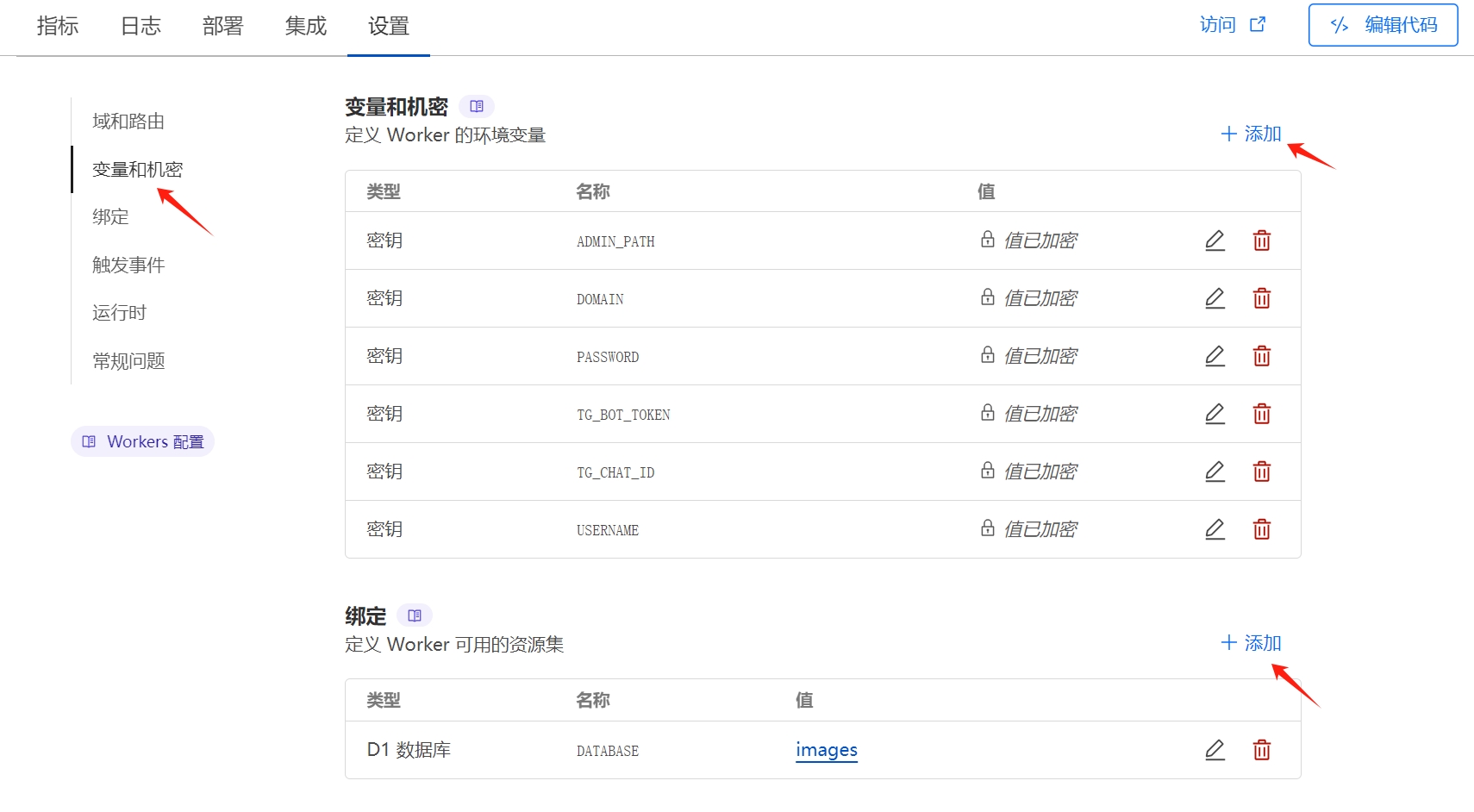Edit the TG_BOT_TOKEN secret via pencil icon
This screenshot has height=812, width=1474.
(1215, 414)
